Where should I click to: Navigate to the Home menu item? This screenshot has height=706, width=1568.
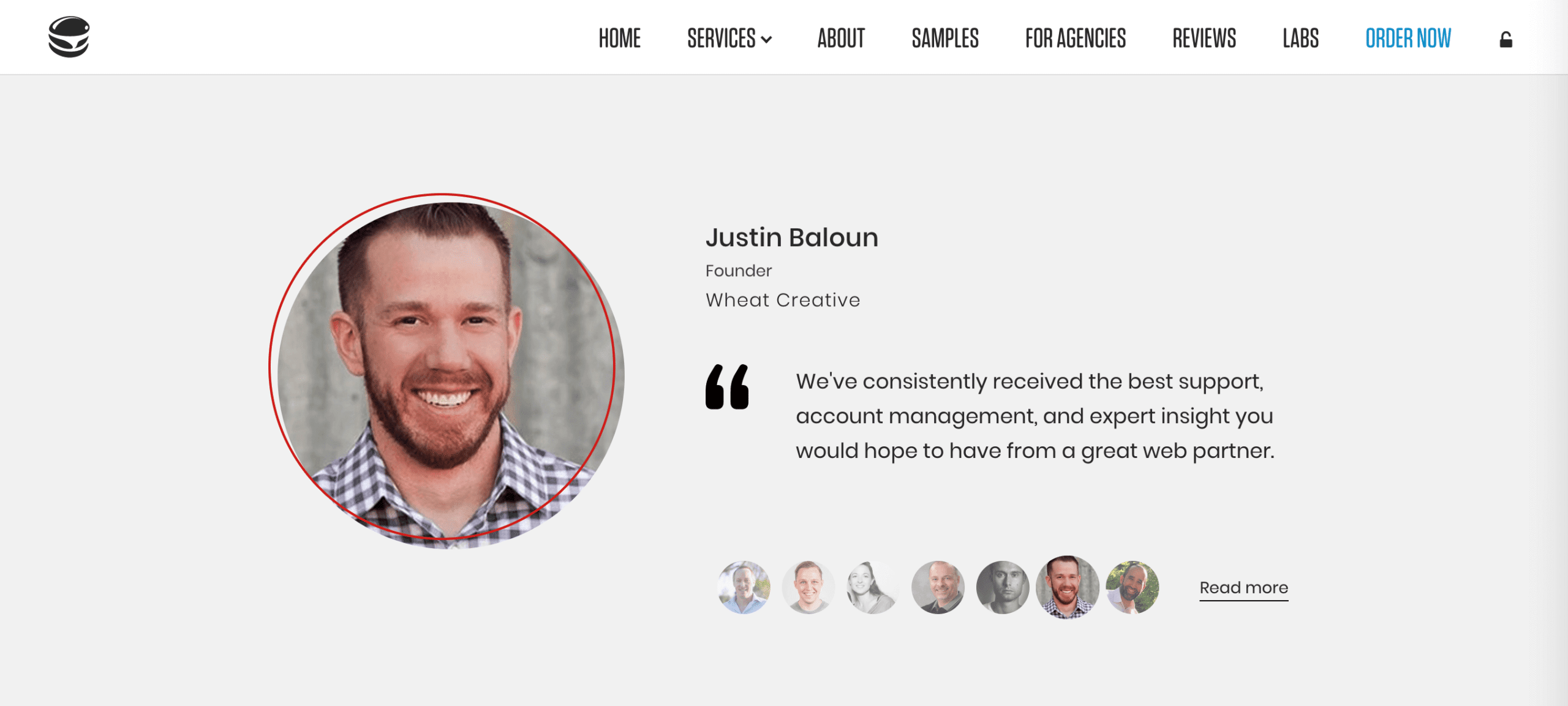(x=618, y=38)
